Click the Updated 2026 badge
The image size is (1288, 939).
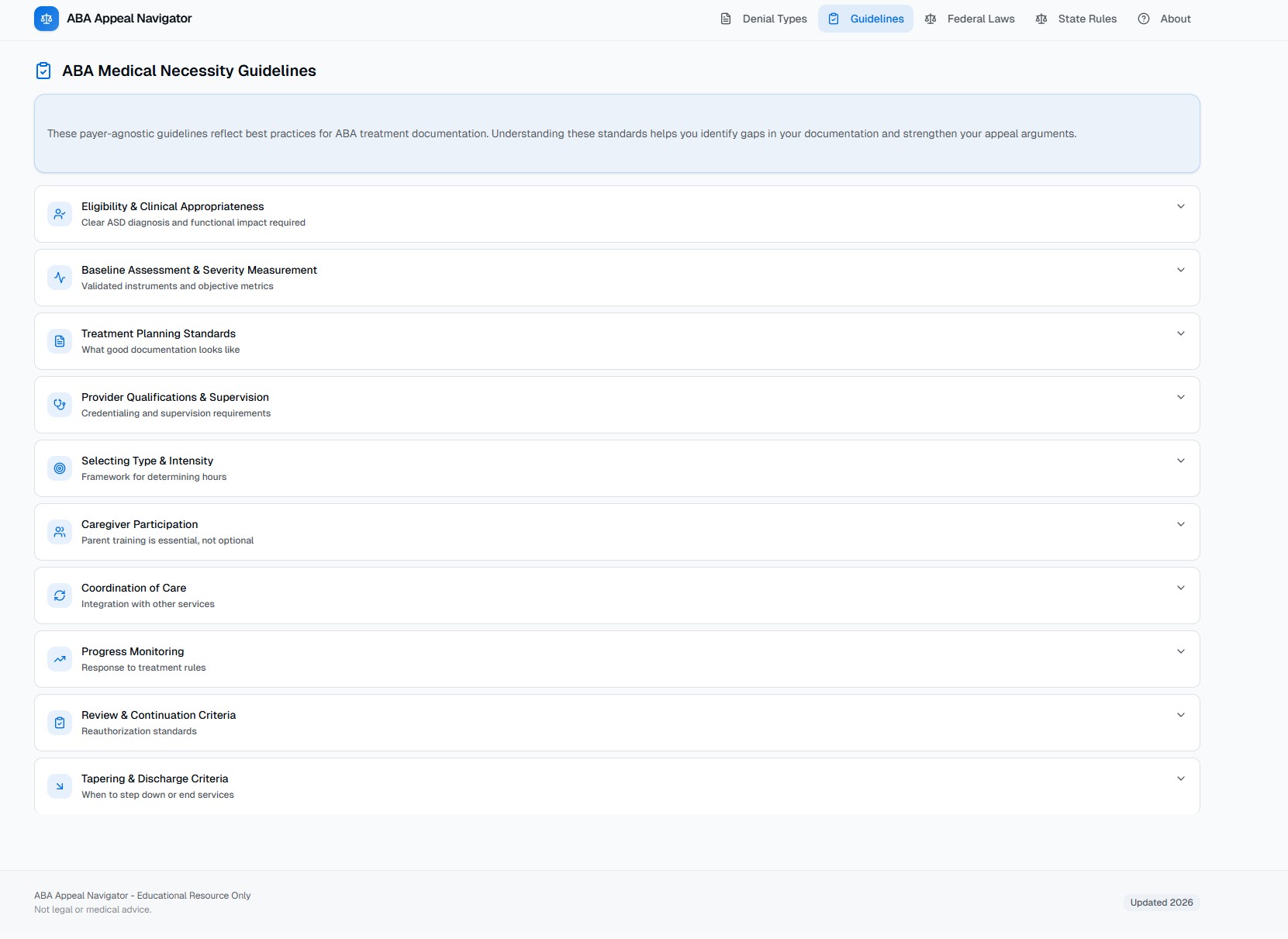1161,903
